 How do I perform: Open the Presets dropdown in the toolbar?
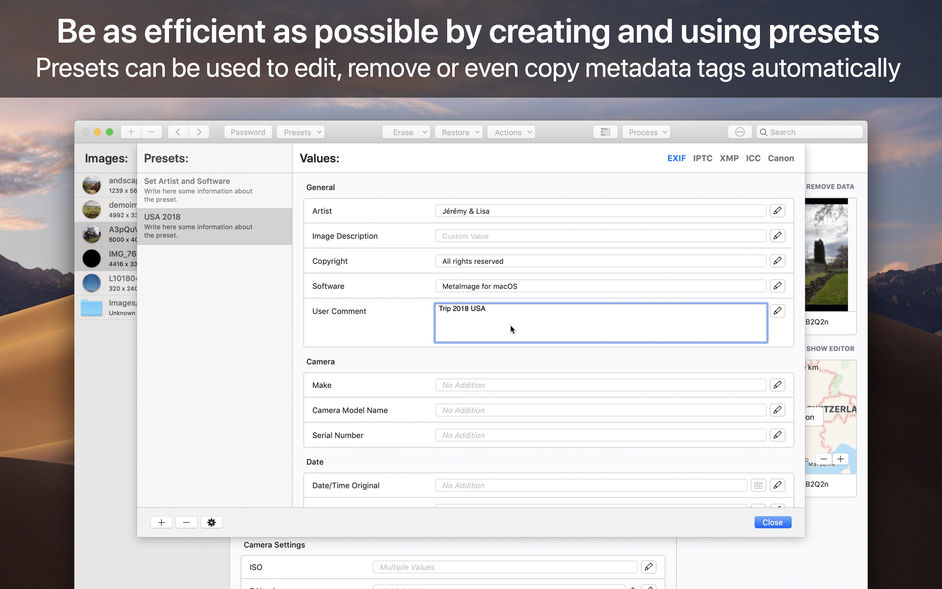coord(301,131)
